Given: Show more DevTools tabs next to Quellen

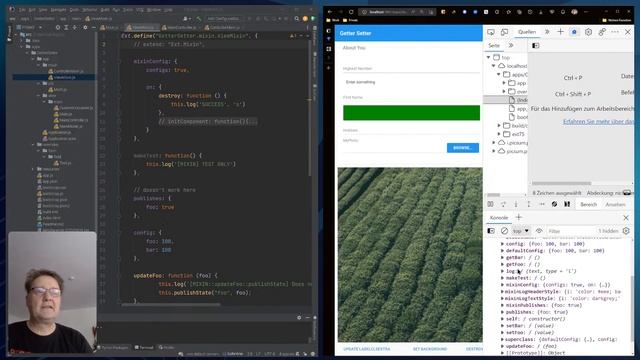Looking at the screenshot, I should (547, 32).
